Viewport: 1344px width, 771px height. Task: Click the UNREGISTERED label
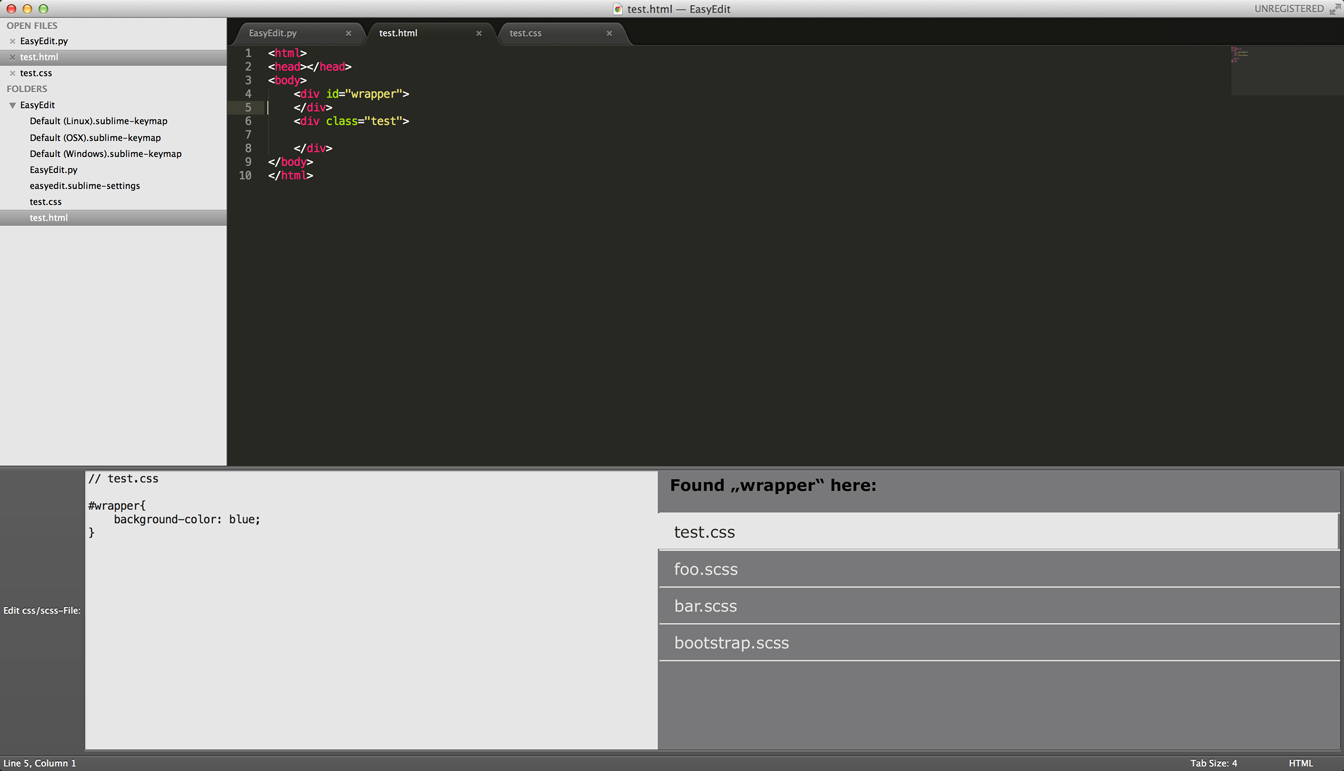[1289, 9]
